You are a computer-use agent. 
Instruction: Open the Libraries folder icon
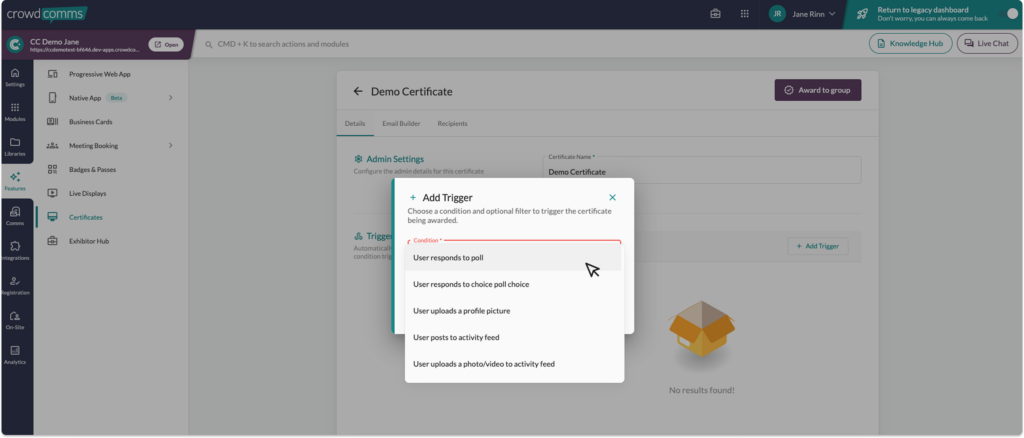pyautogui.click(x=15, y=146)
